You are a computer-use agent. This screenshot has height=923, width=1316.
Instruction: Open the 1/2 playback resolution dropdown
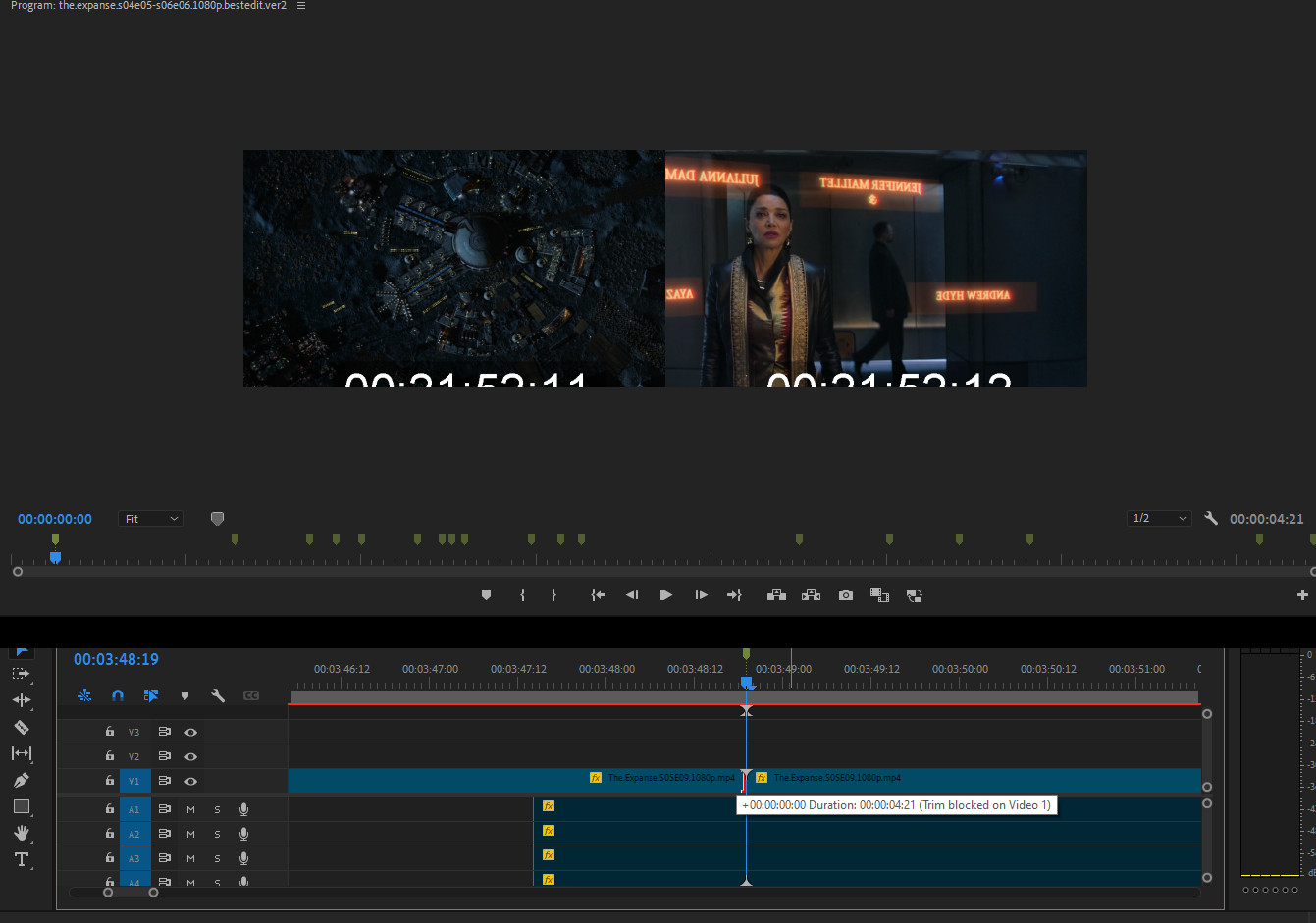click(x=1159, y=519)
